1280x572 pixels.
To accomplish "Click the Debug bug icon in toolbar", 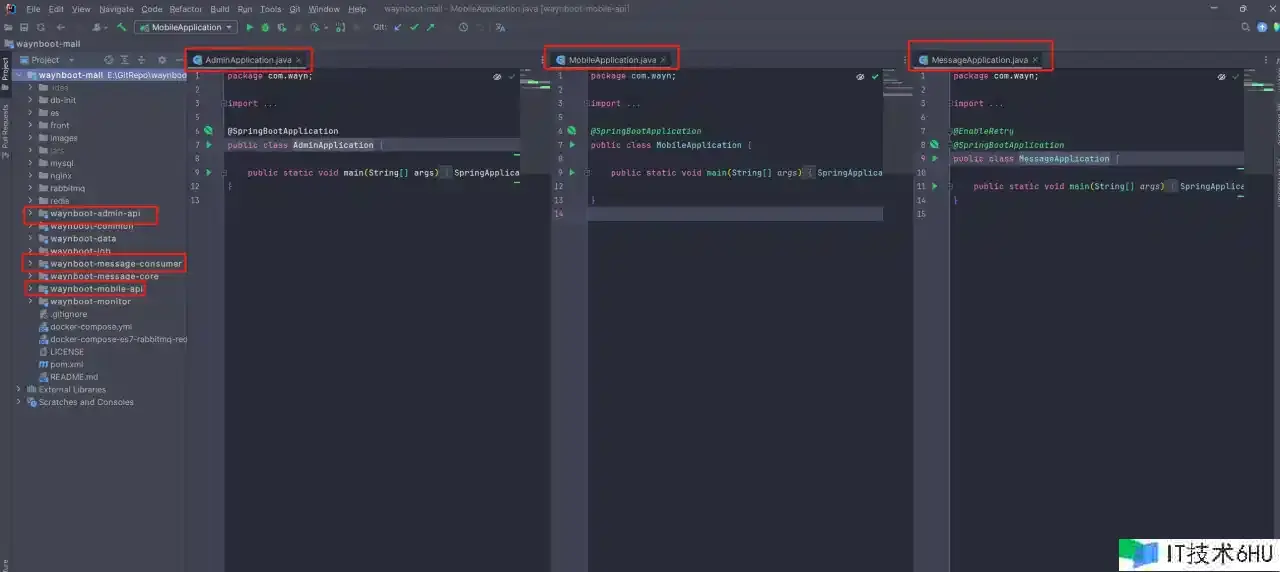I will (x=265, y=27).
